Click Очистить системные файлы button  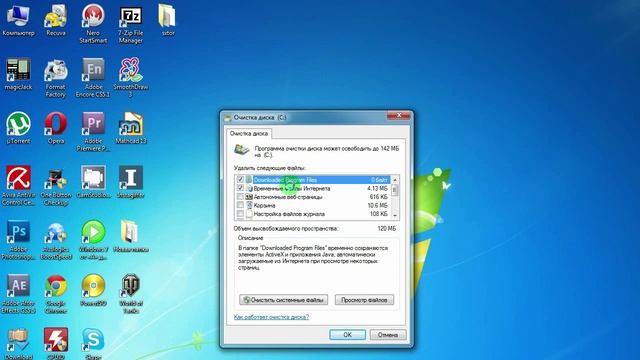[x=283, y=300]
